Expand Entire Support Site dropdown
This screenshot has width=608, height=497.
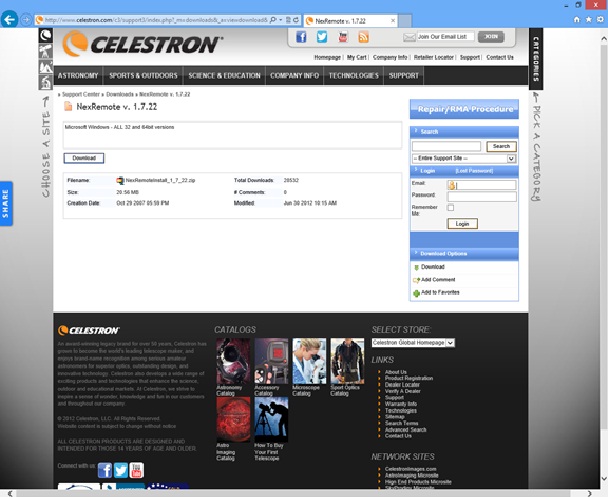point(464,159)
